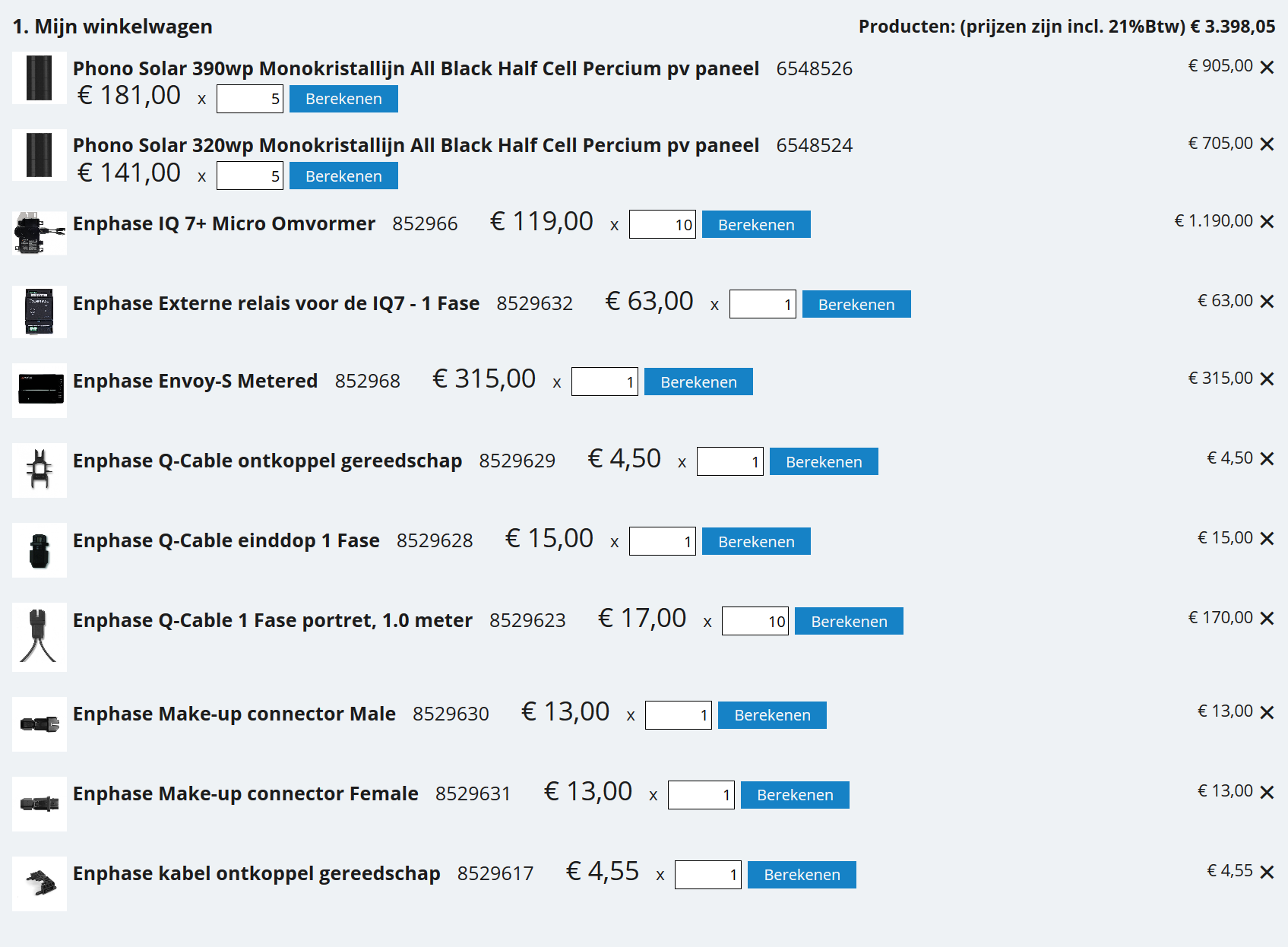Focus quantity field for IQ 7+ Micro Omvormer
Viewport: 1288px width, 947px height.
point(662,225)
